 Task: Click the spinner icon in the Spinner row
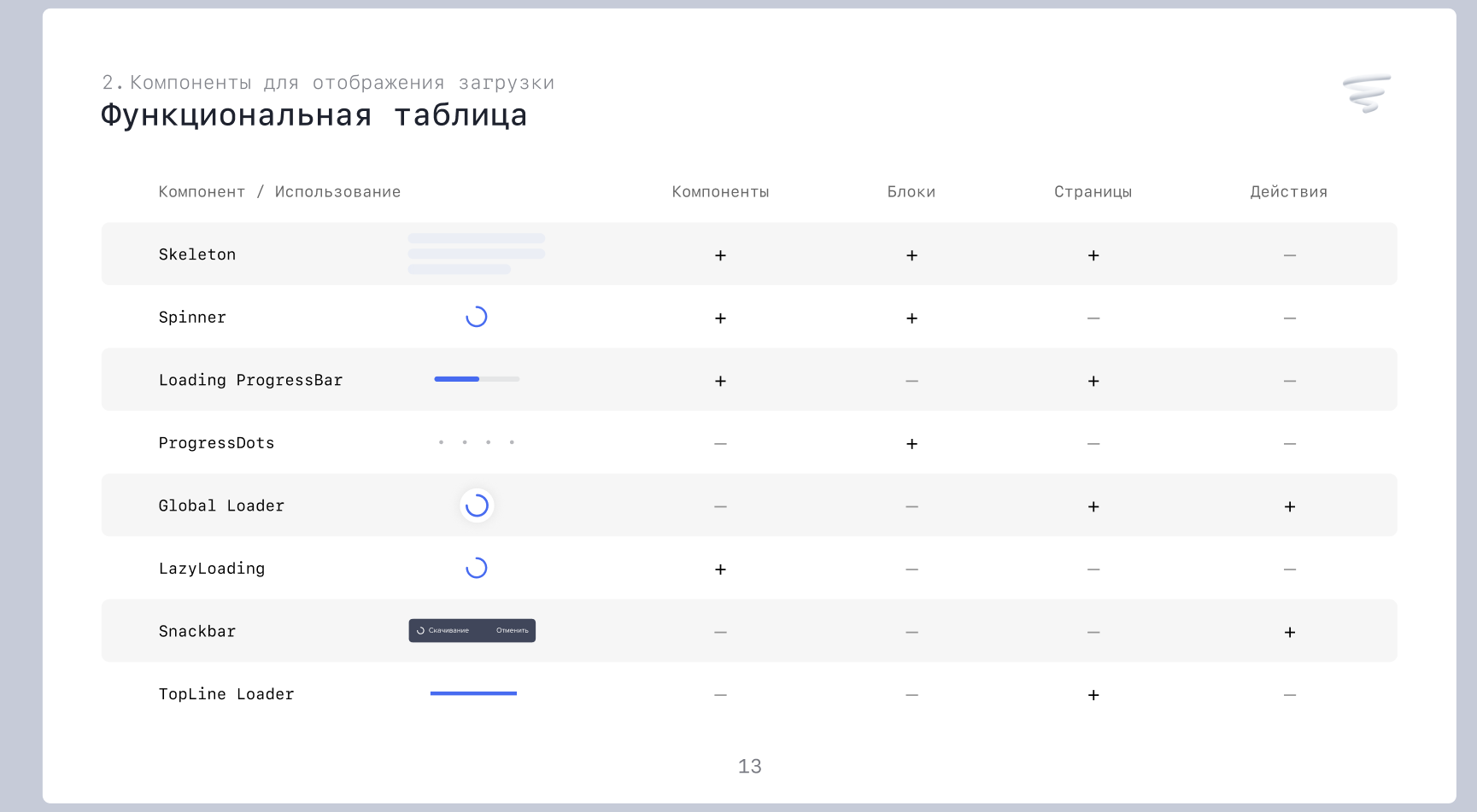[476, 317]
